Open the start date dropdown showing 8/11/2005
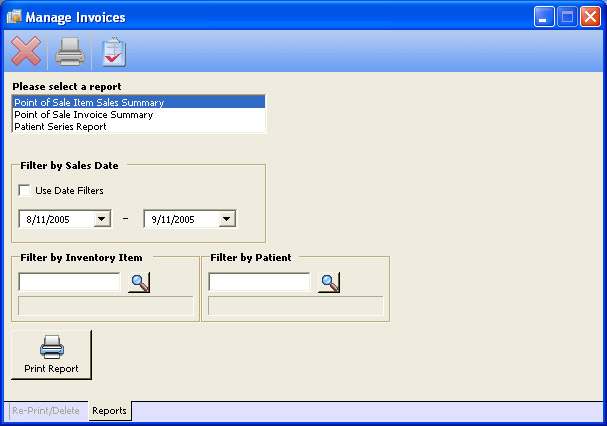The height and width of the screenshot is (426, 607). tap(101, 219)
